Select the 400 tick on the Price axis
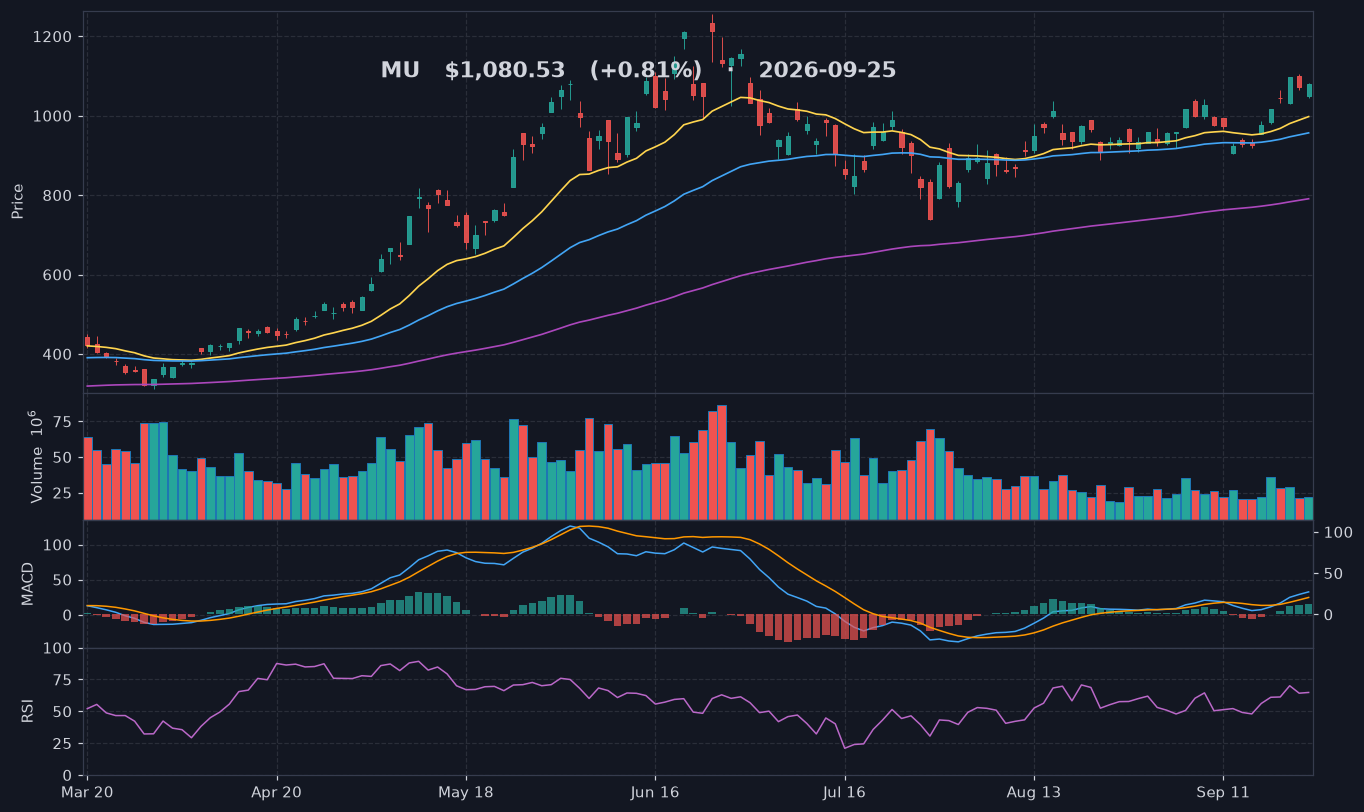Viewport: 1364px width, 812px height. (57, 355)
